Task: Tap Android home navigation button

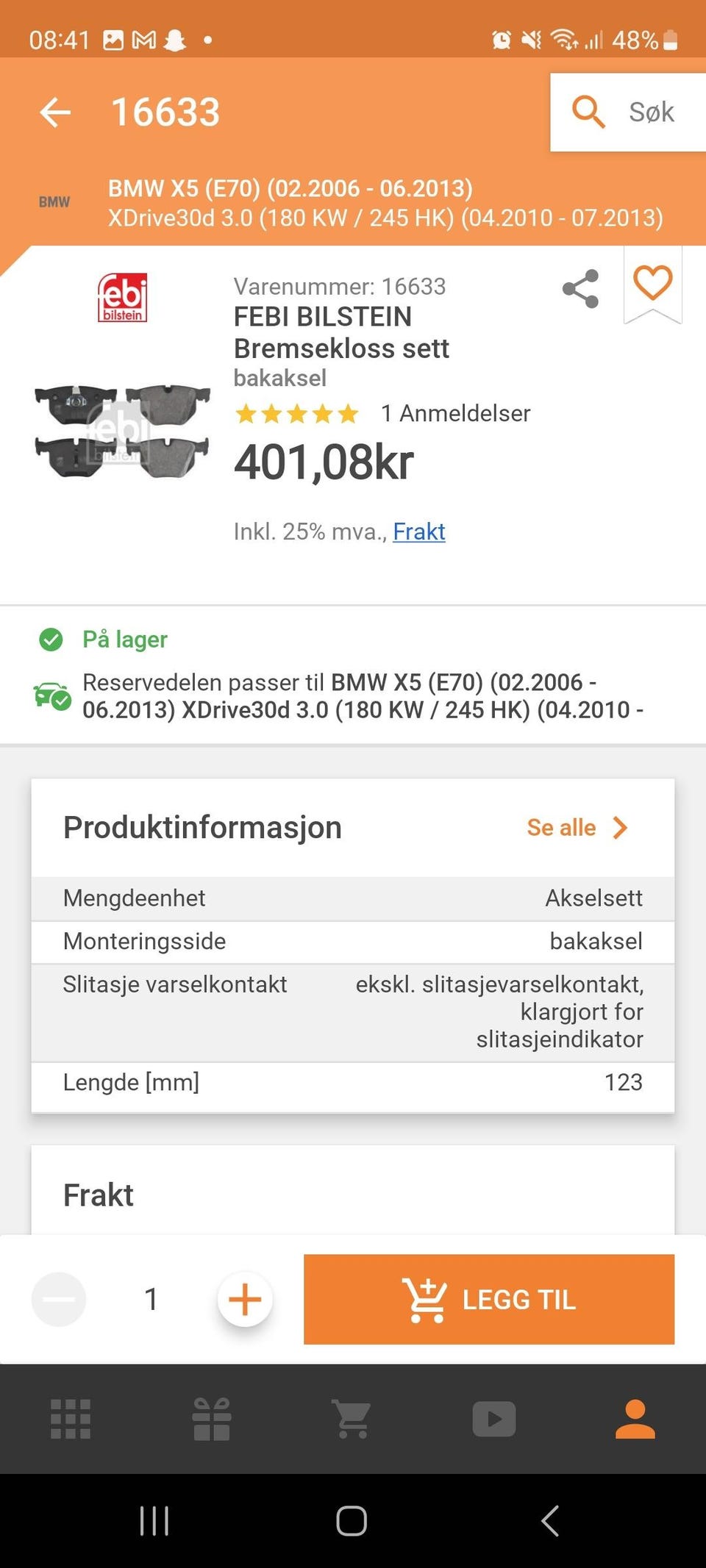Action: coord(352,1521)
